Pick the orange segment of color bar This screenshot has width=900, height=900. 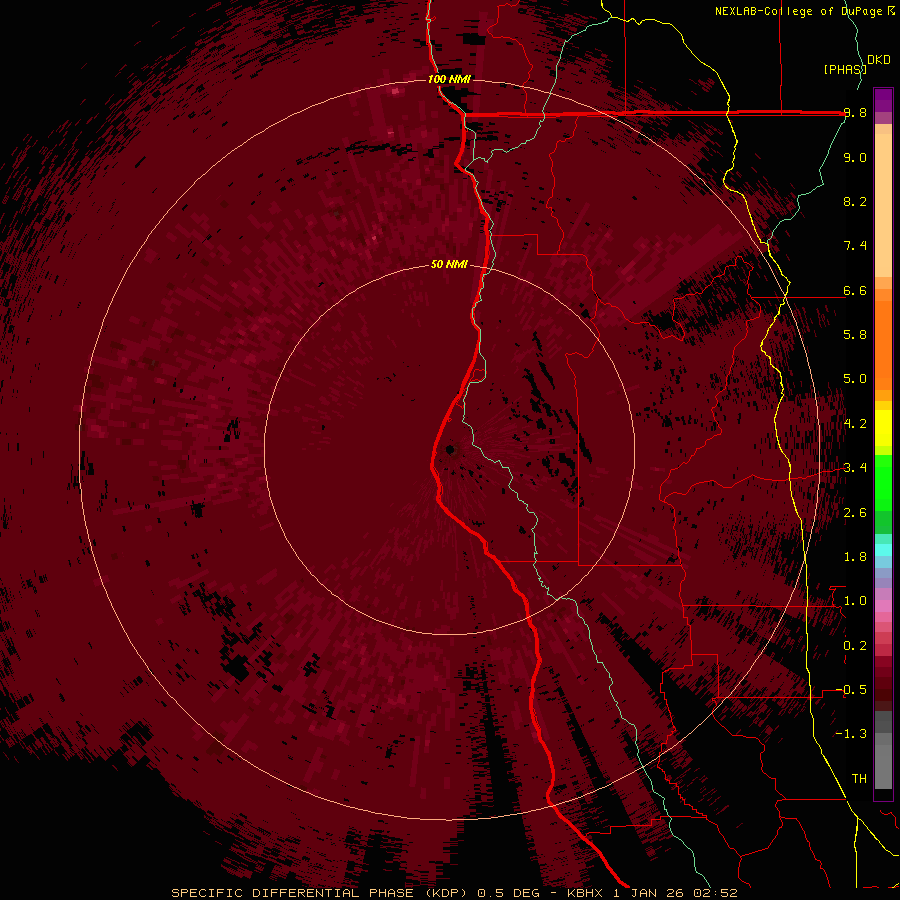tap(883, 344)
